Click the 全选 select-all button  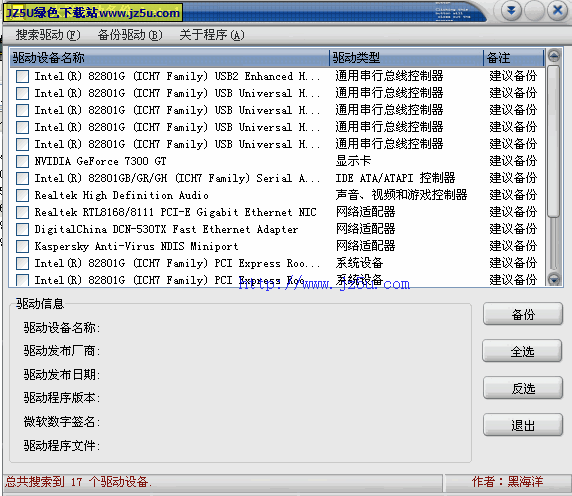[x=522, y=351]
